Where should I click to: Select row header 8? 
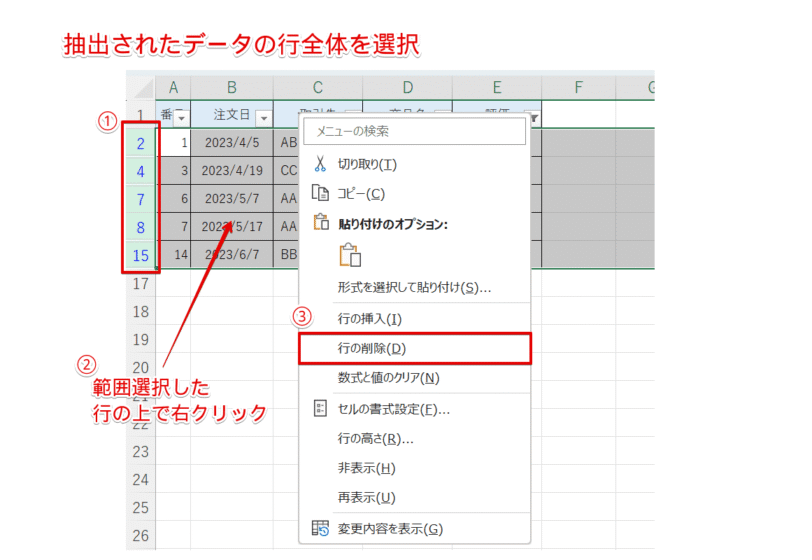[140, 227]
